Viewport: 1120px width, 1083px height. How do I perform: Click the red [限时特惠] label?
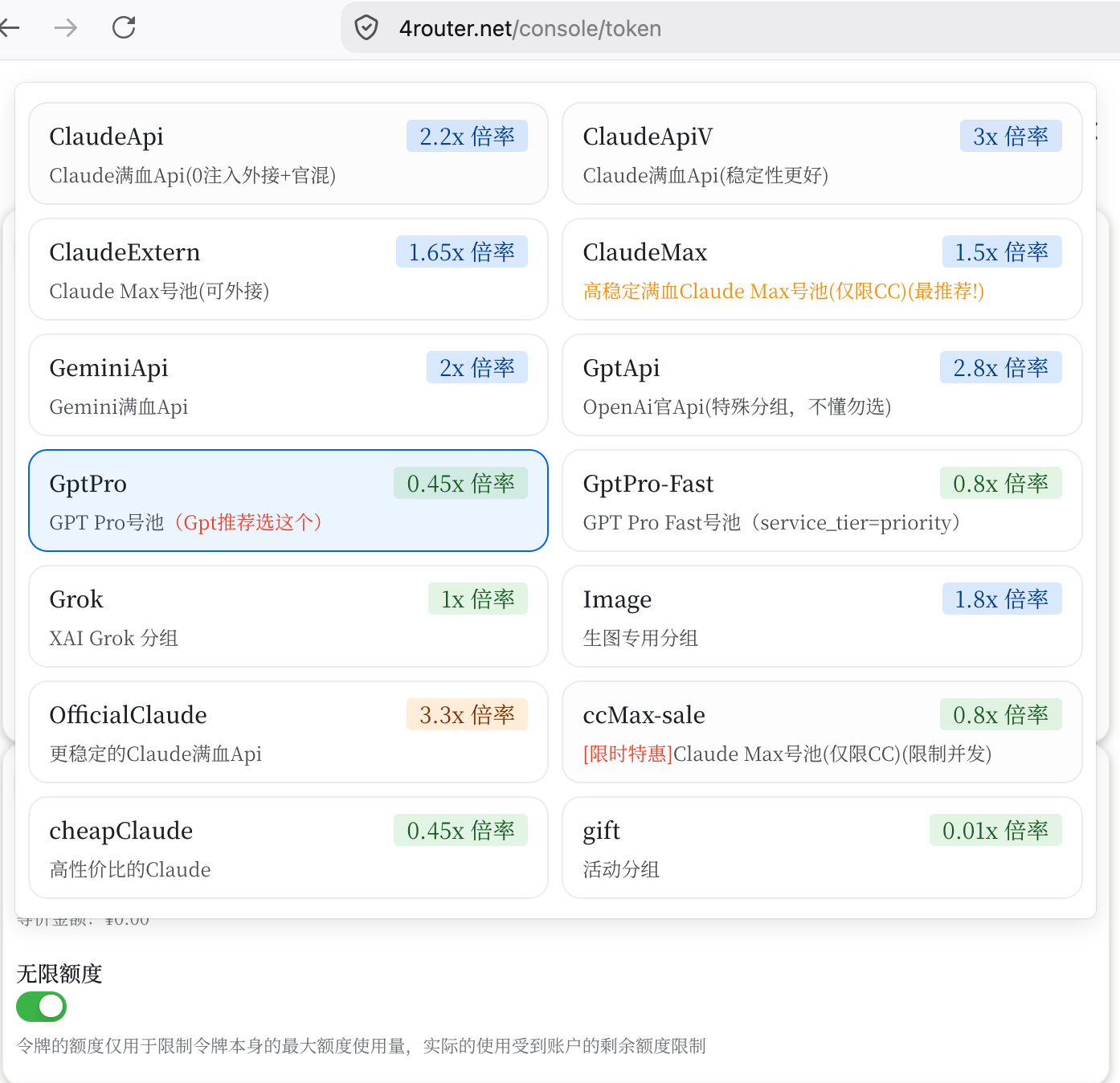pos(628,754)
